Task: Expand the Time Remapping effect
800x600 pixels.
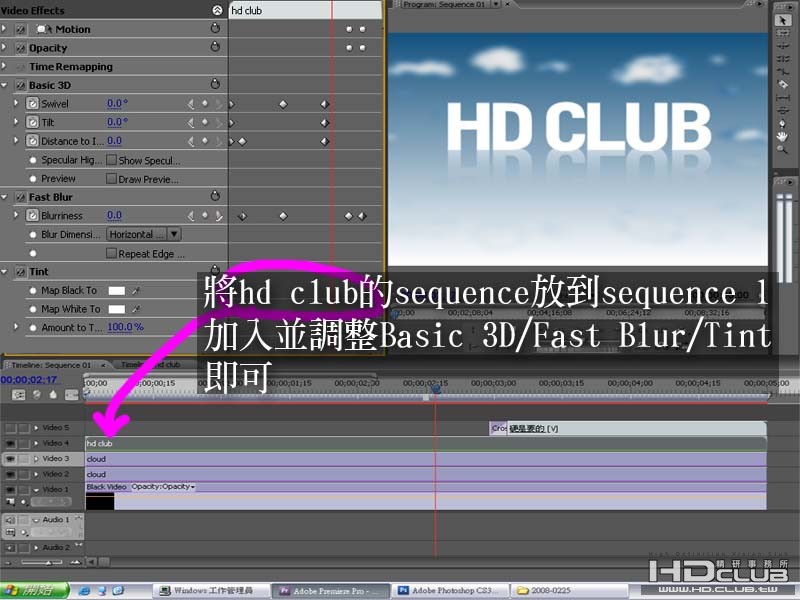Action: pos(4,66)
